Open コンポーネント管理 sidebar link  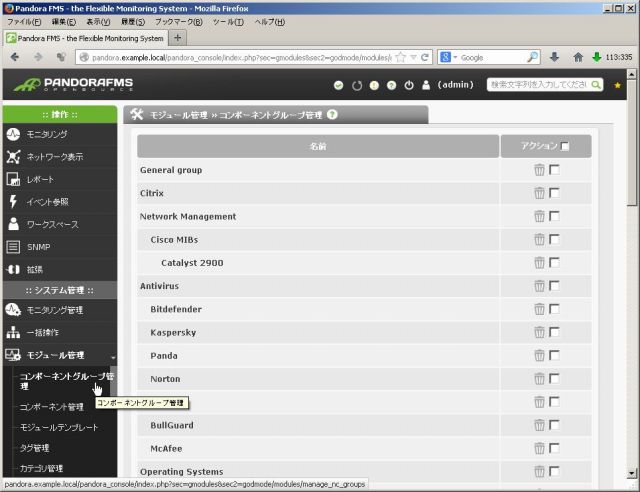click(x=52, y=407)
